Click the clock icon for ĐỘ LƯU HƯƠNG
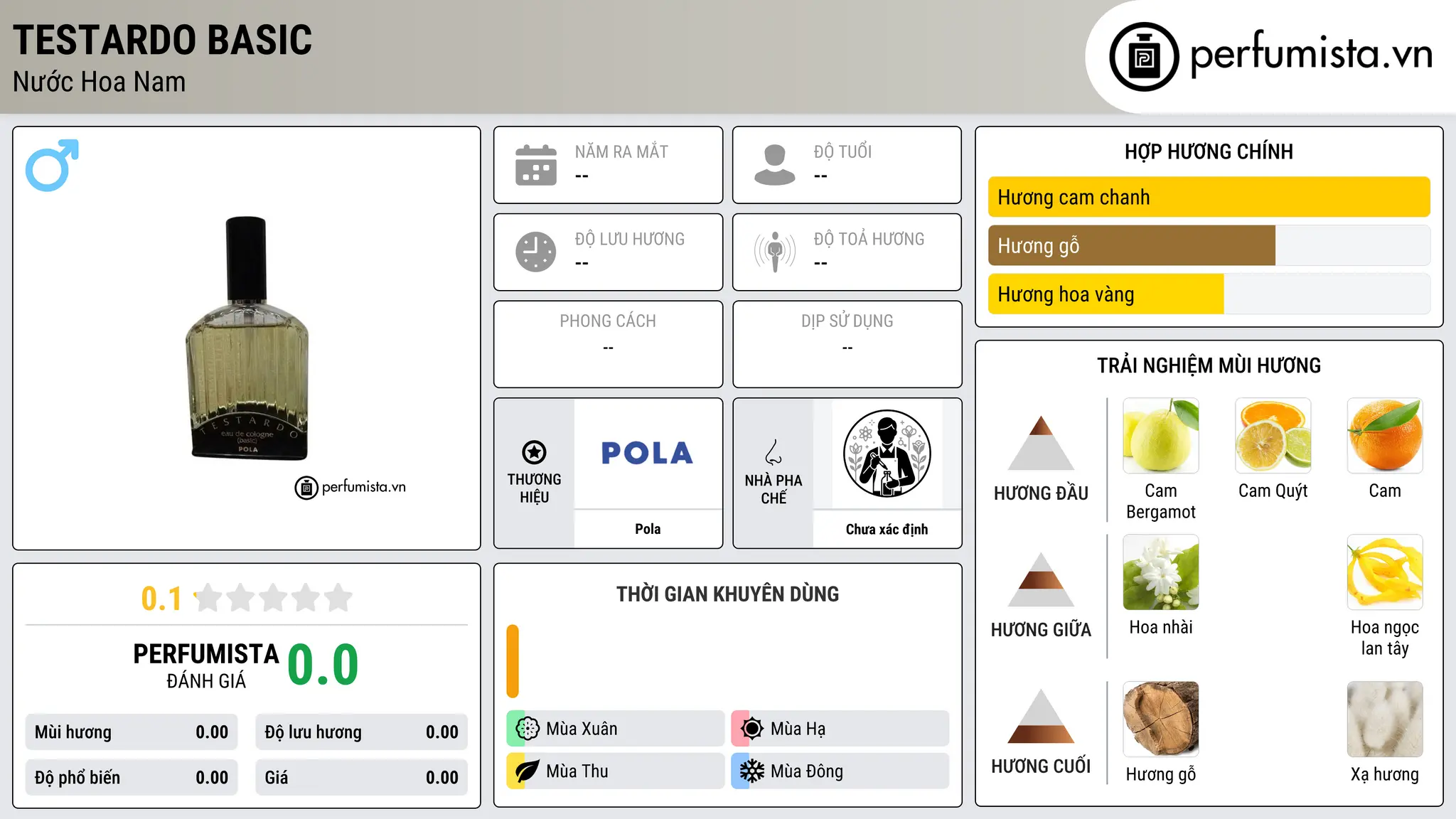The image size is (1456, 819). click(x=536, y=252)
